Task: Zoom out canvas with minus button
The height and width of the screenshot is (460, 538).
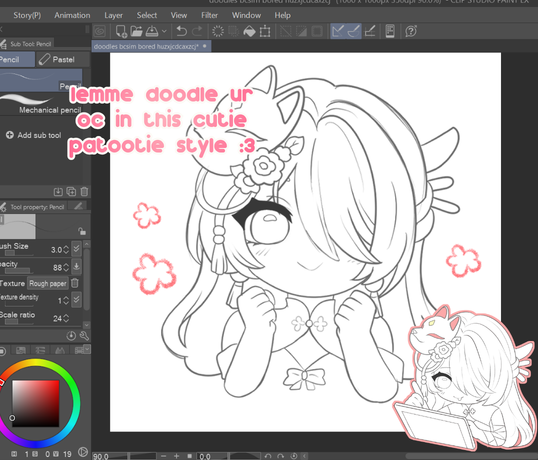Action: (x=163, y=456)
